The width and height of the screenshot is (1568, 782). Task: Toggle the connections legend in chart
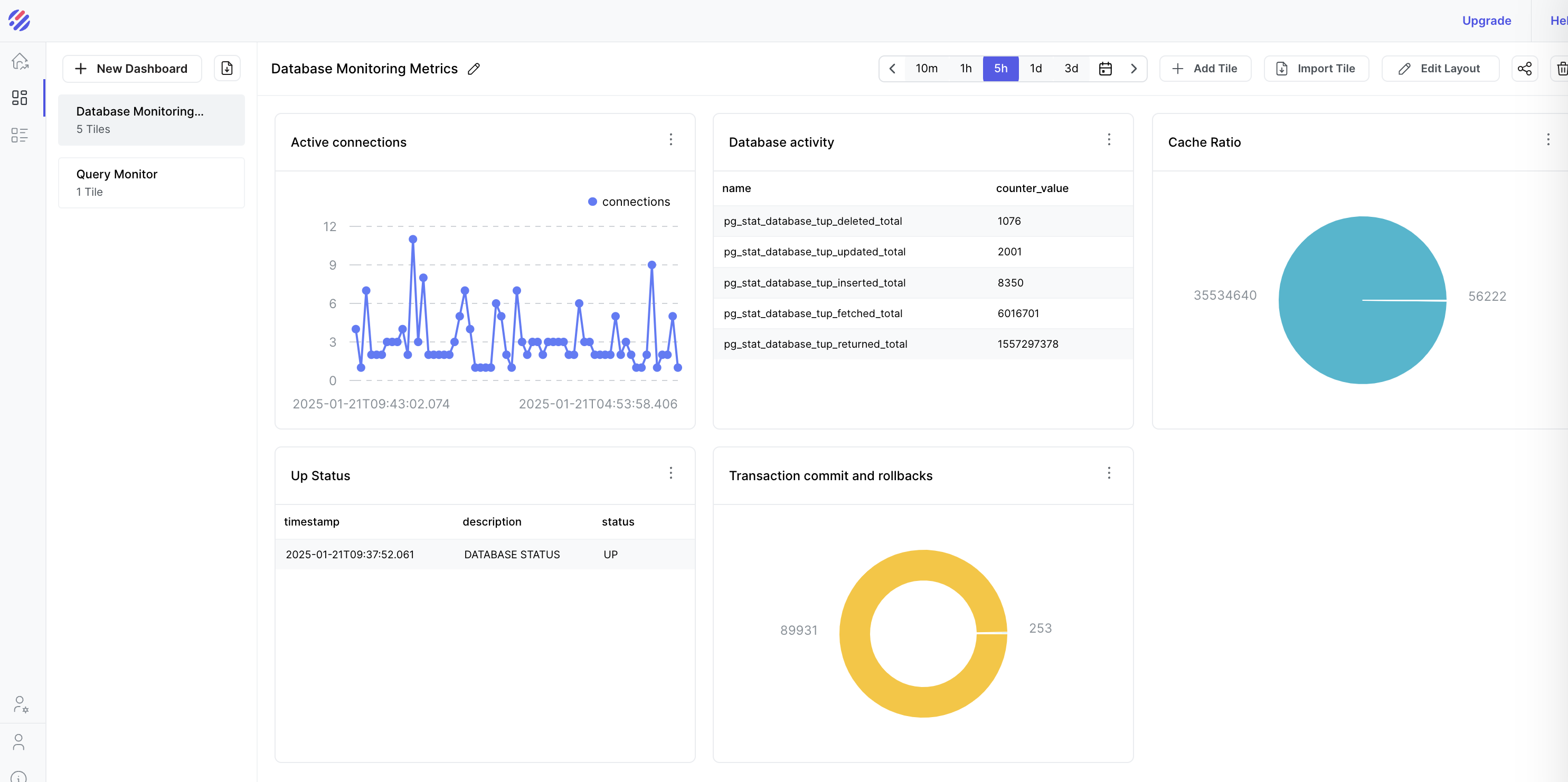(629, 202)
